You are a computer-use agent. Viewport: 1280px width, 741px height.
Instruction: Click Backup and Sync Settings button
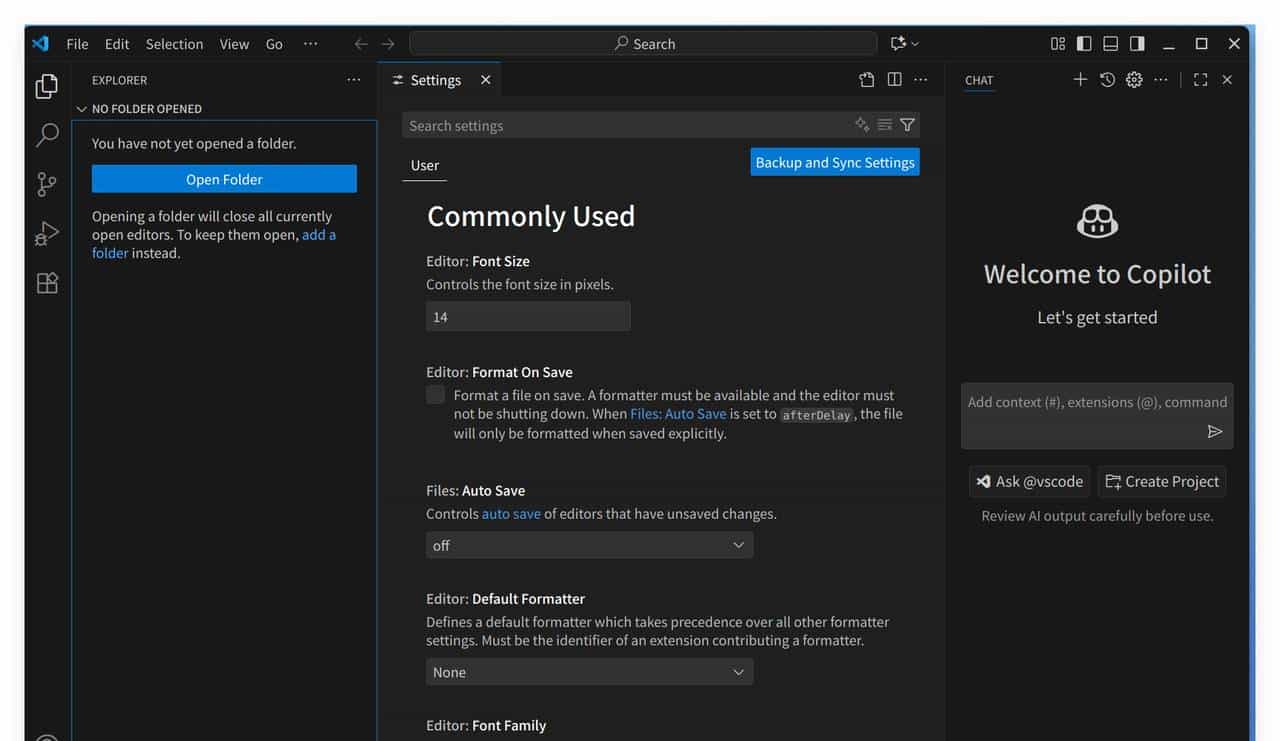pos(834,162)
